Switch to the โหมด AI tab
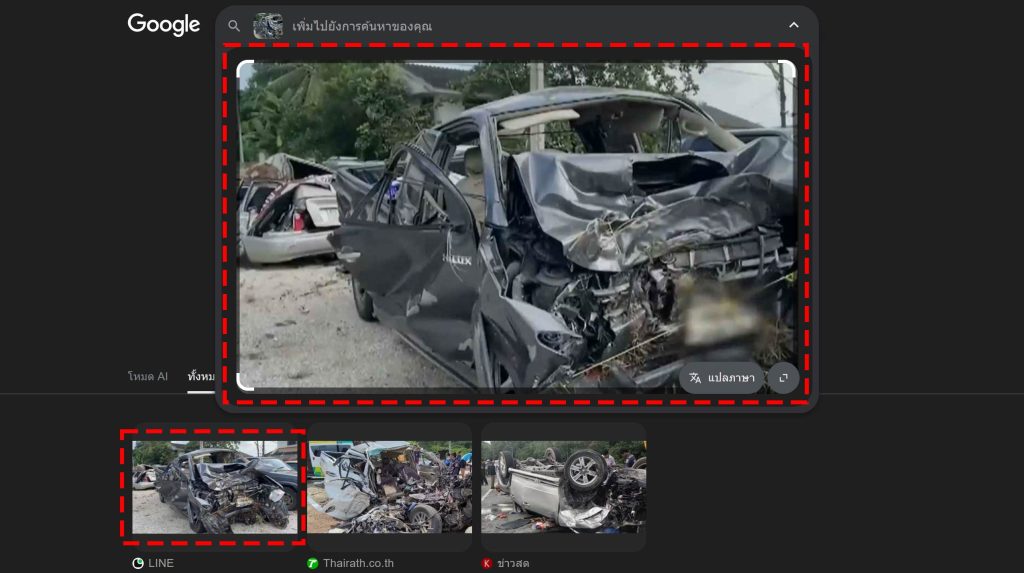Viewport: 1024px width, 573px height. (148, 377)
